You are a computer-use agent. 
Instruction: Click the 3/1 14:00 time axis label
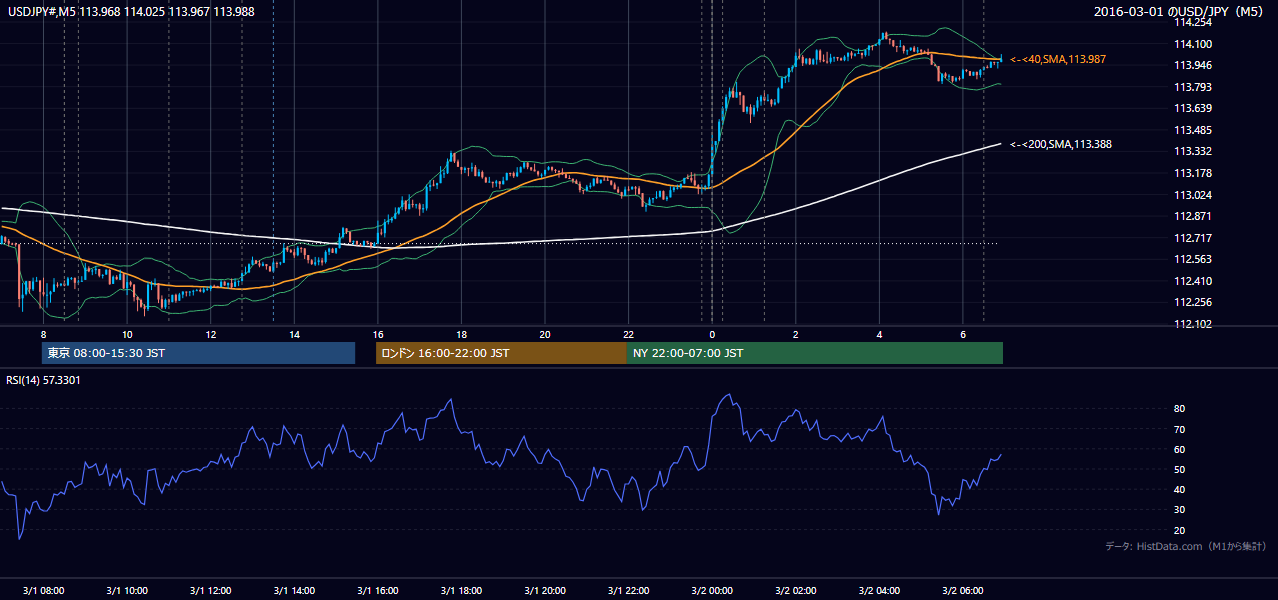(294, 590)
